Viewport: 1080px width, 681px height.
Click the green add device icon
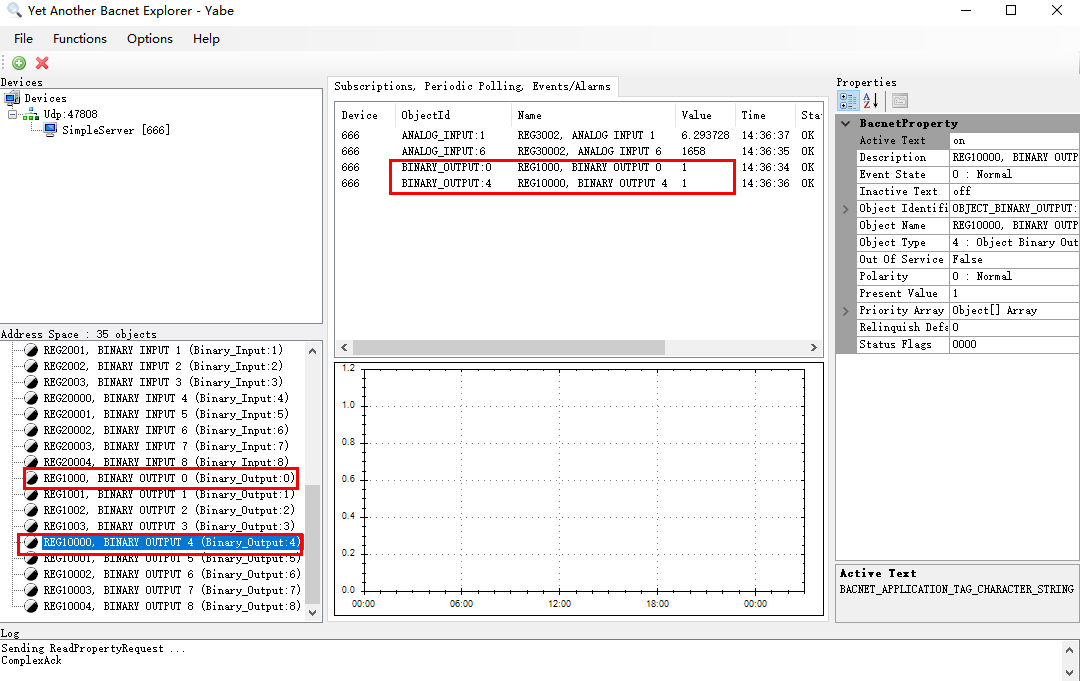tap(19, 63)
